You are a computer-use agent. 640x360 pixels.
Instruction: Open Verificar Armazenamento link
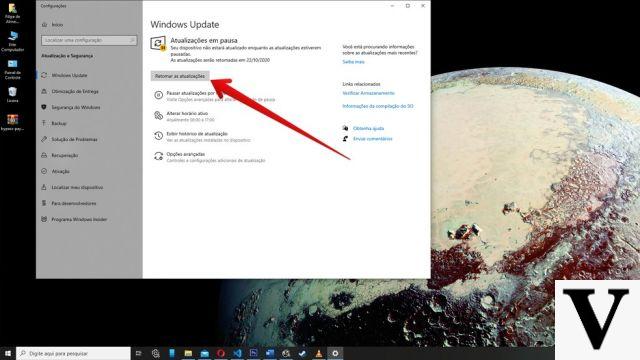369,93
